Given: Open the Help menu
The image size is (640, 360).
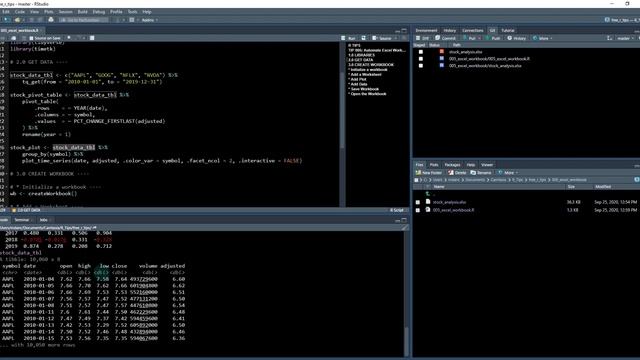Looking at the screenshot, I should [x=147, y=12].
